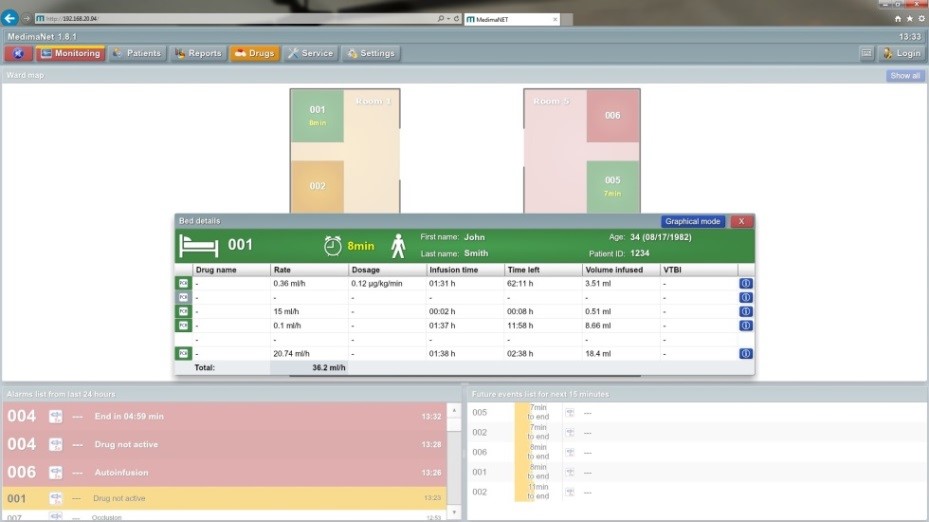Open the Drugs section

[x=255, y=53]
